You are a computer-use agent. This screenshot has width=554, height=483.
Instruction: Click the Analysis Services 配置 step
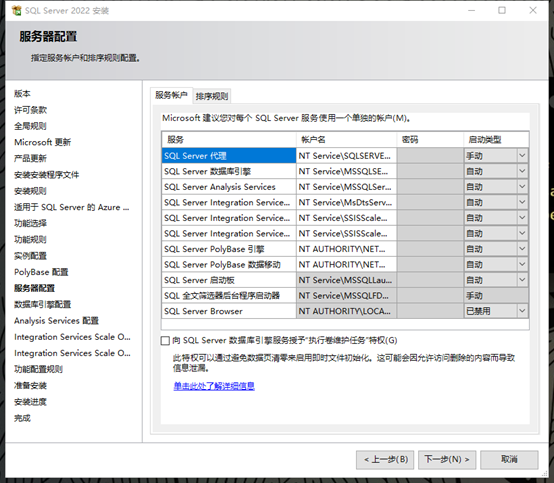click(x=57, y=320)
